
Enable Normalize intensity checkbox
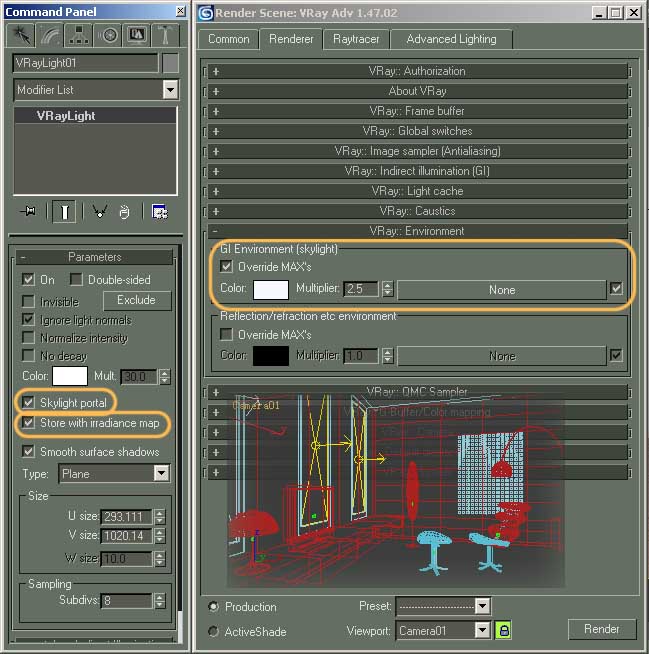[28, 337]
